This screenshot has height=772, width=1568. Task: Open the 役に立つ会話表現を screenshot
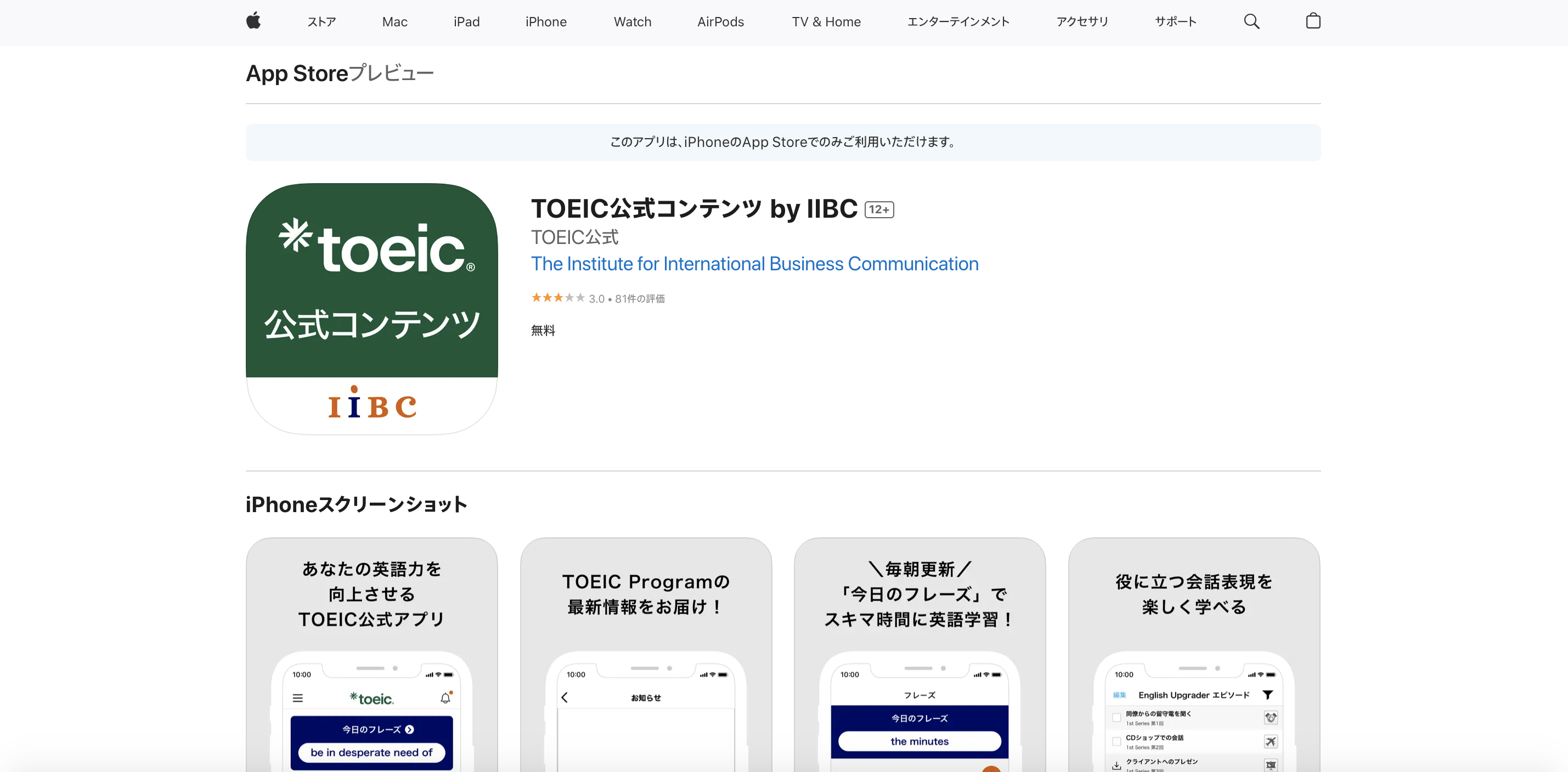click(x=1194, y=655)
